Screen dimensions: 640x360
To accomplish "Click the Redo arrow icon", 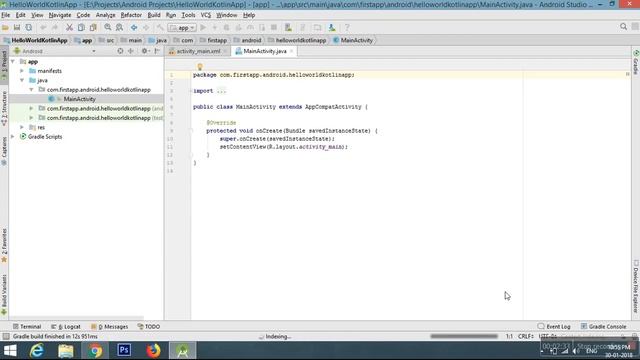I will coord(55,27).
